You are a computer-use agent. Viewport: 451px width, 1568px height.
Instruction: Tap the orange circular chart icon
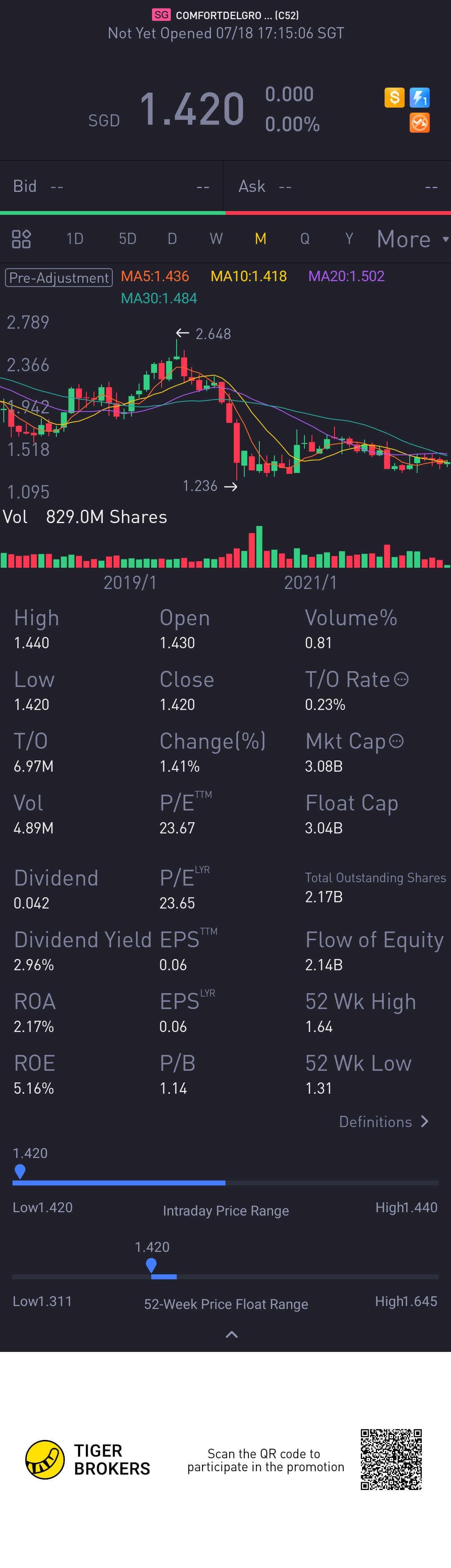(x=419, y=122)
